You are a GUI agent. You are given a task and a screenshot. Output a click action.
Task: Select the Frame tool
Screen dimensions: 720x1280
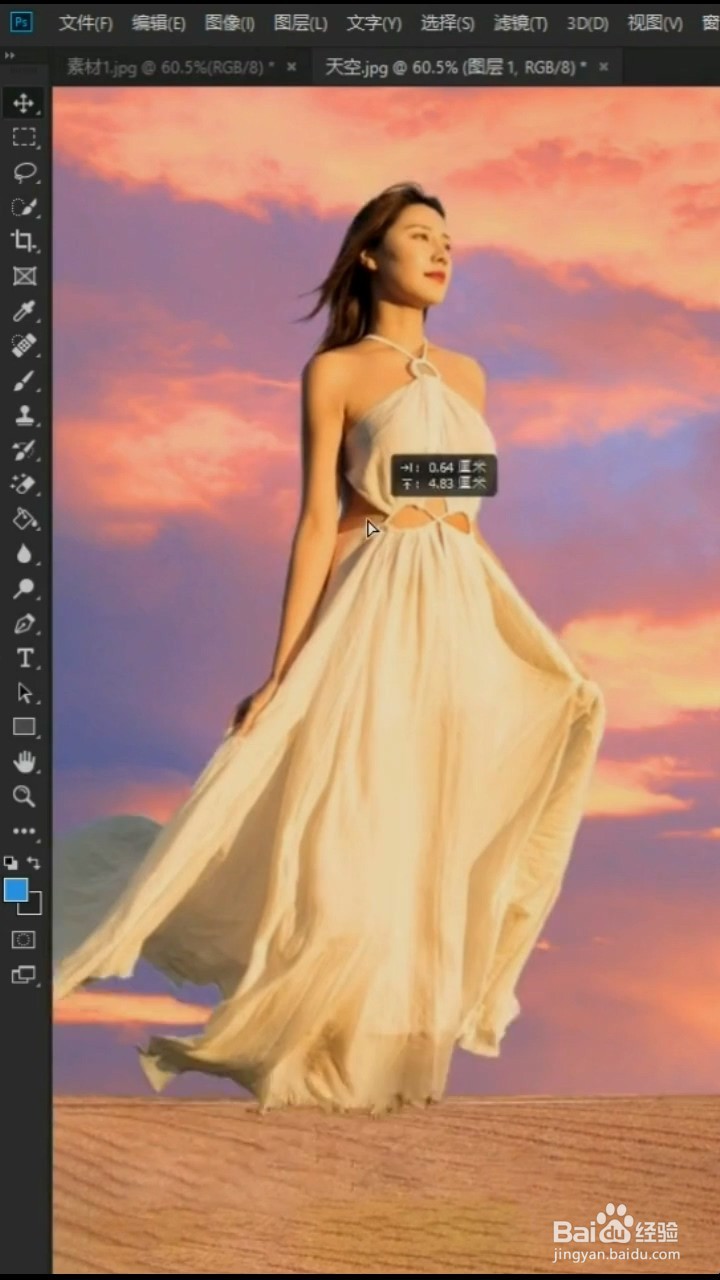24,276
